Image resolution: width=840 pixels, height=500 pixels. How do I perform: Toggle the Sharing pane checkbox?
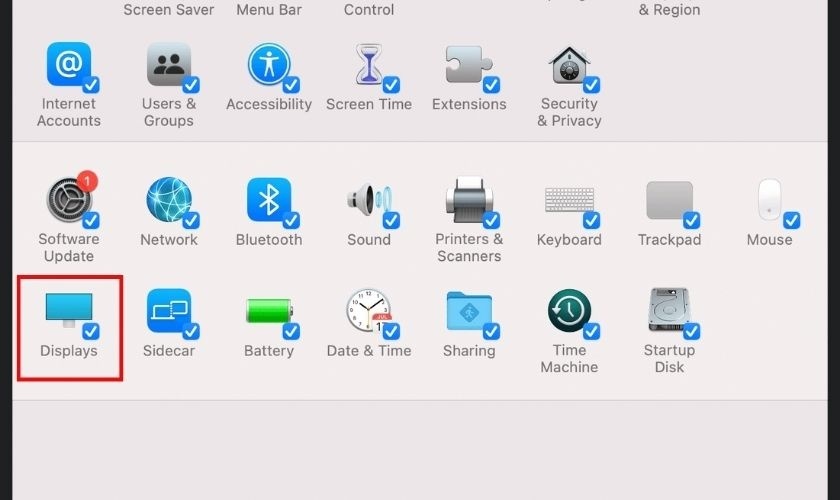click(491, 331)
